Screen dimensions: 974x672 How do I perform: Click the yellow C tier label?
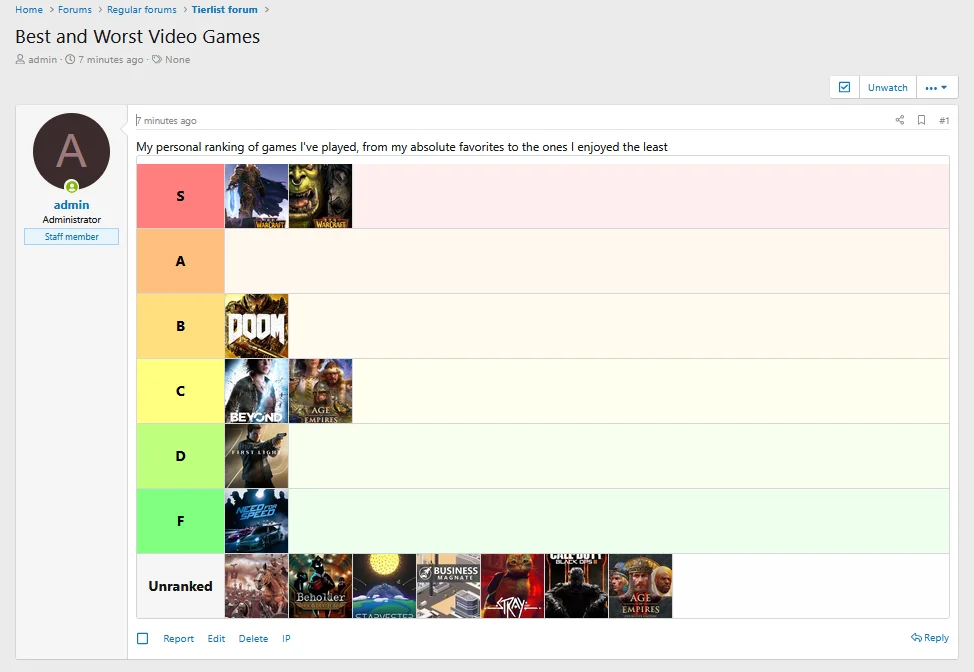(180, 391)
